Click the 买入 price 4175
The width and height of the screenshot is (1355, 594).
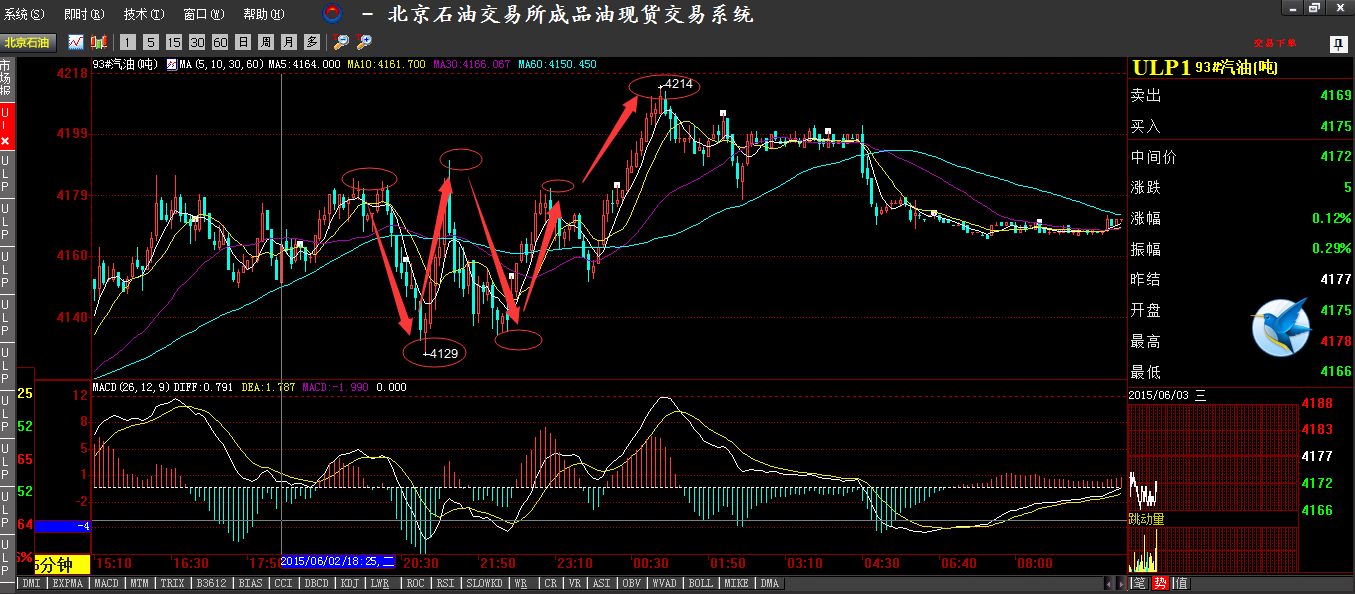1335,126
